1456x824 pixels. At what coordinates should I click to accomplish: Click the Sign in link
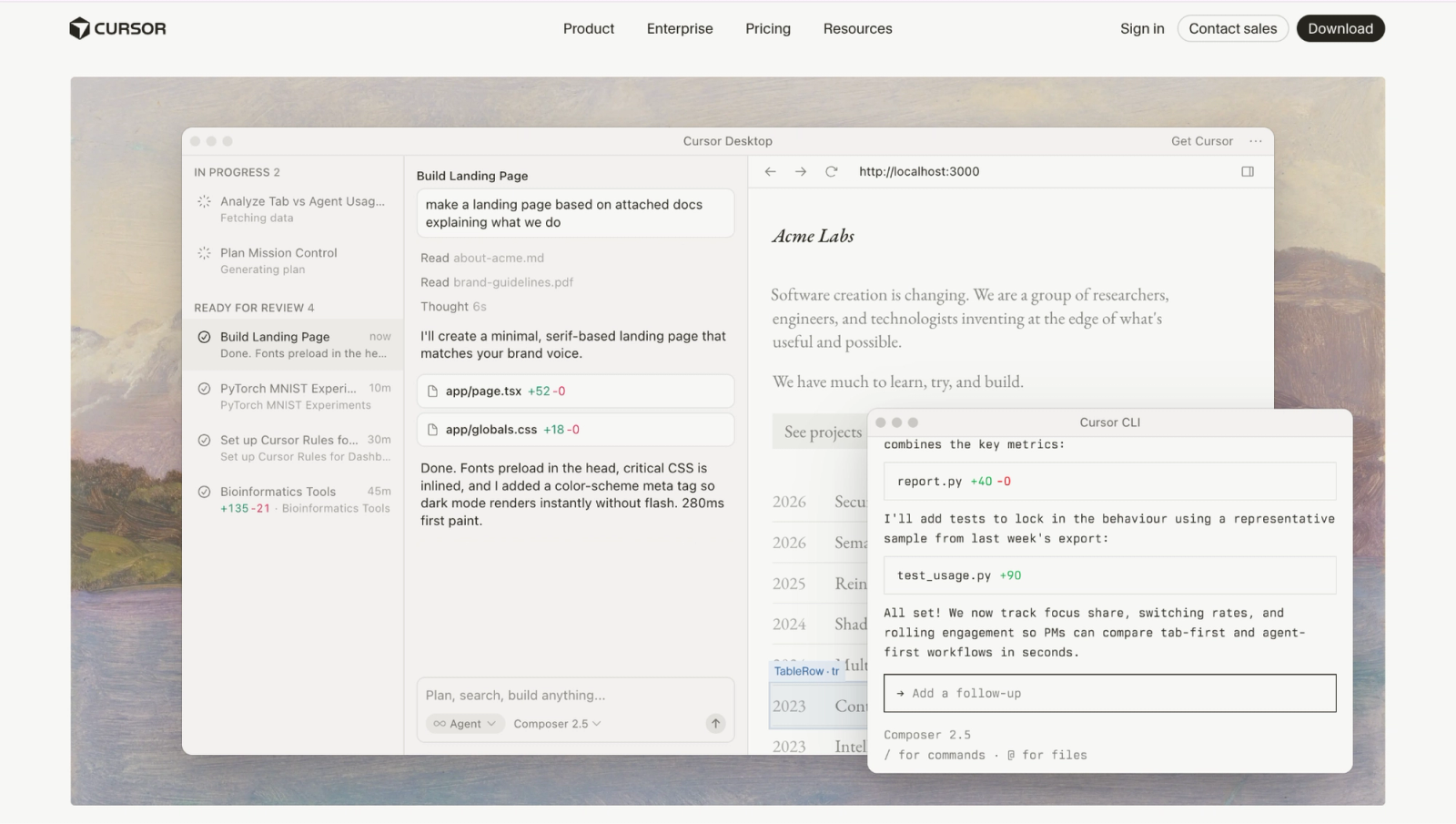pyautogui.click(x=1142, y=28)
